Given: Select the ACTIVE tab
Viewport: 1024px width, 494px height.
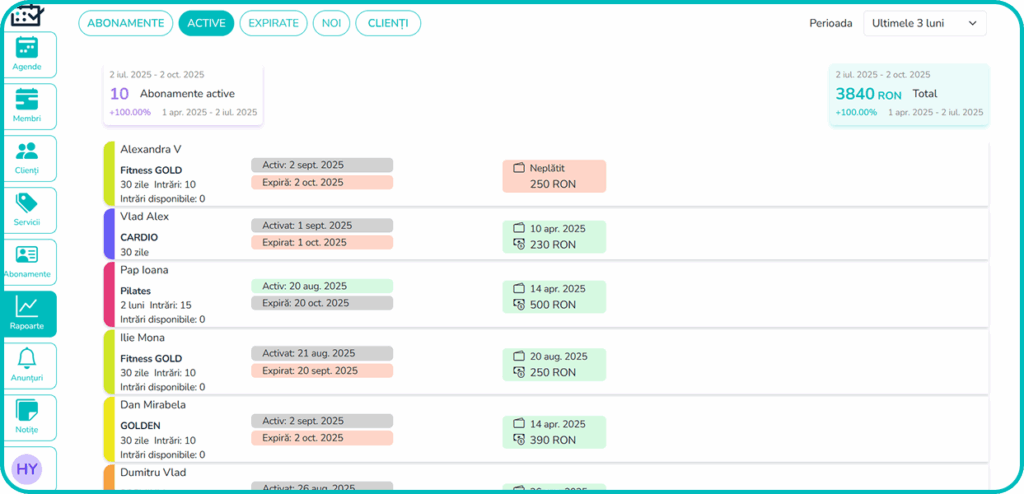Looking at the screenshot, I should tap(206, 23).
